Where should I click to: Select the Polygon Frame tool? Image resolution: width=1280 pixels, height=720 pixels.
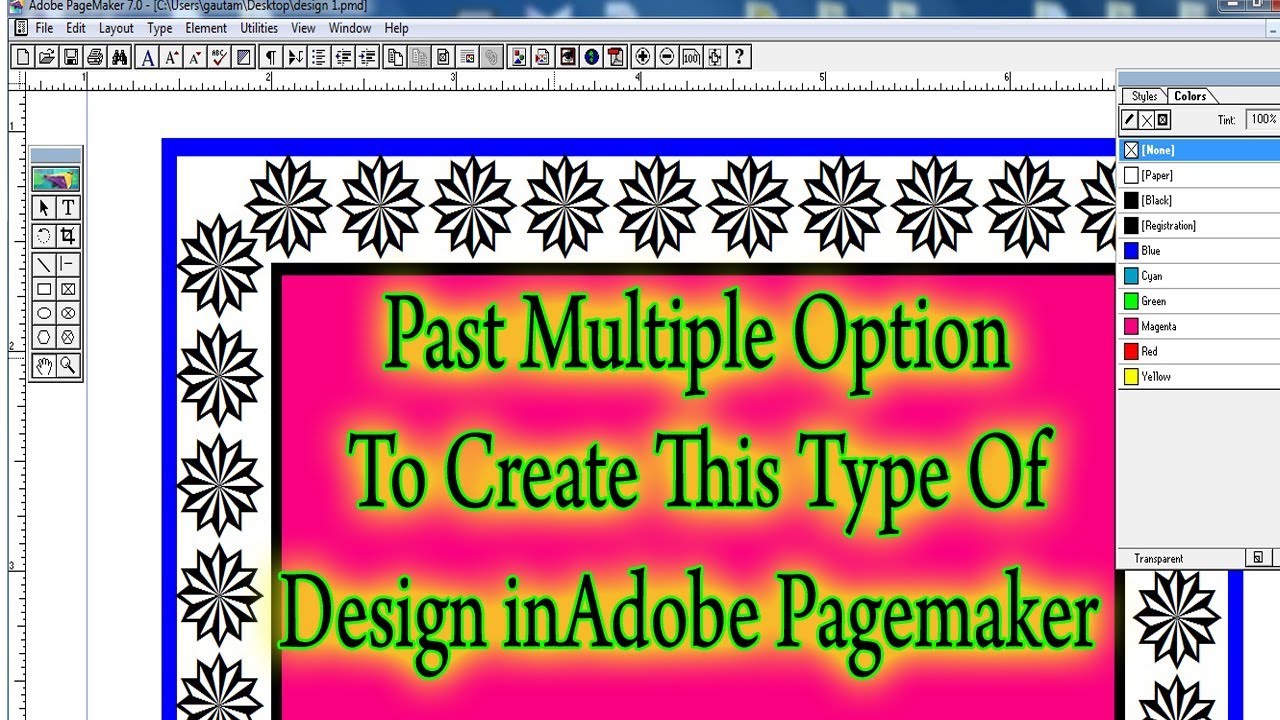point(68,338)
